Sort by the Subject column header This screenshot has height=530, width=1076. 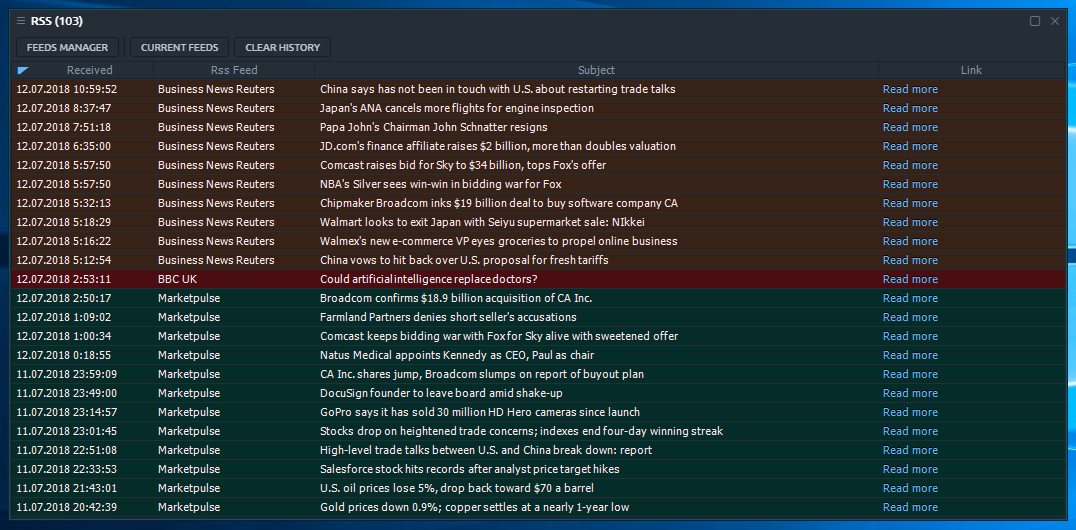point(596,70)
